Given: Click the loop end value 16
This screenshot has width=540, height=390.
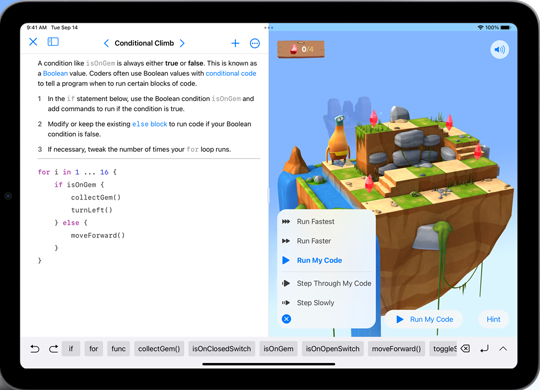Looking at the screenshot, I should click(x=104, y=172).
